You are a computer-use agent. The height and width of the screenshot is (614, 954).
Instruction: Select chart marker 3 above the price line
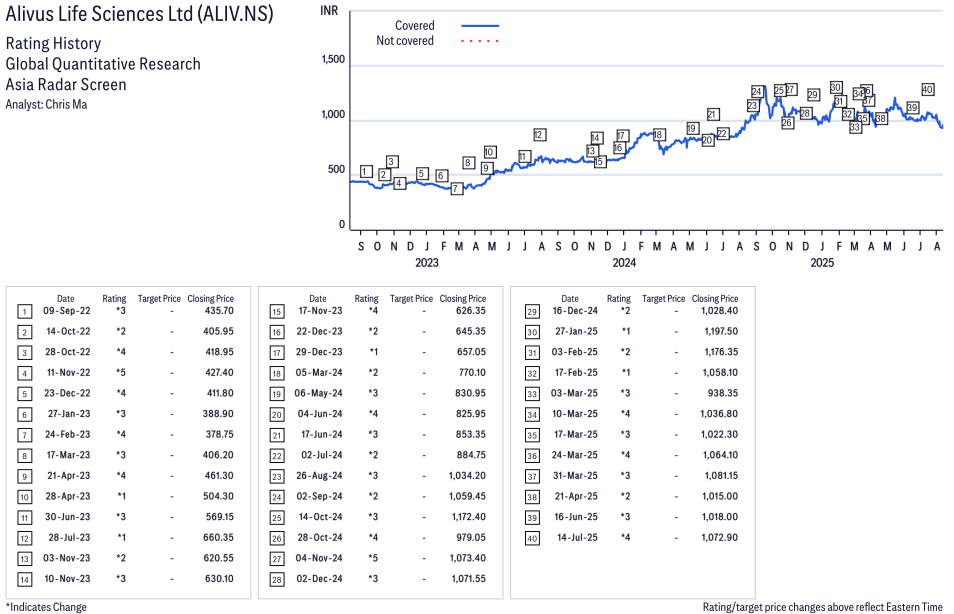pos(392,162)
